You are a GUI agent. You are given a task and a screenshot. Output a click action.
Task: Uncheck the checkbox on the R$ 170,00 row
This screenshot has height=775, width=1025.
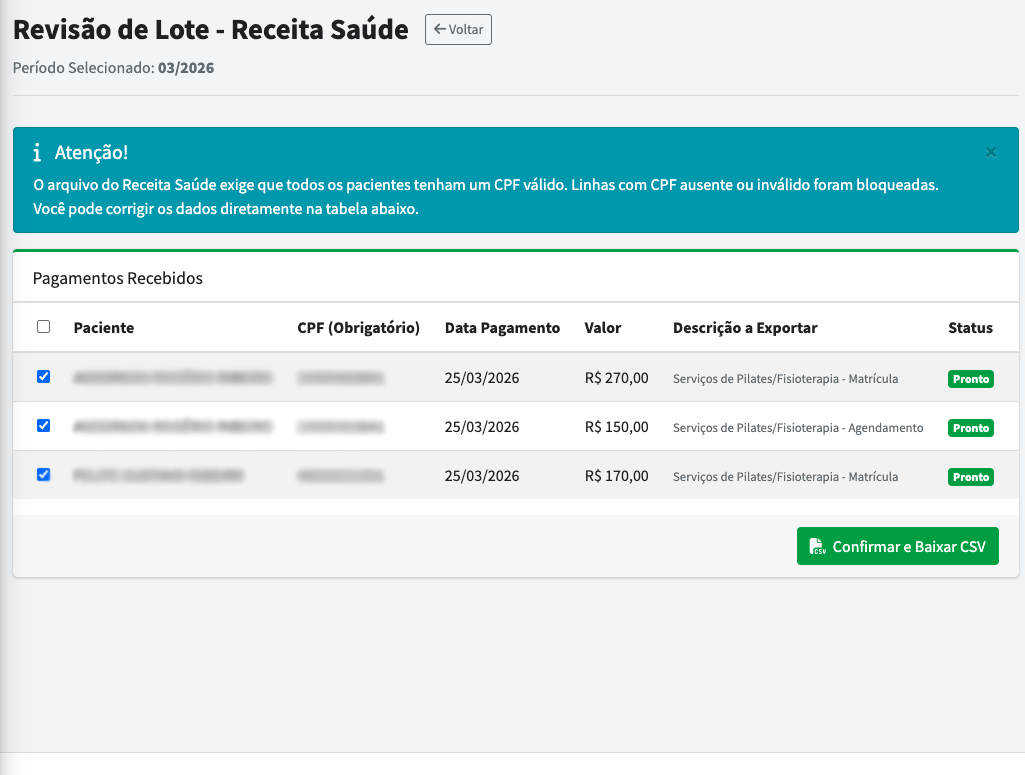(x=42, y=475)
